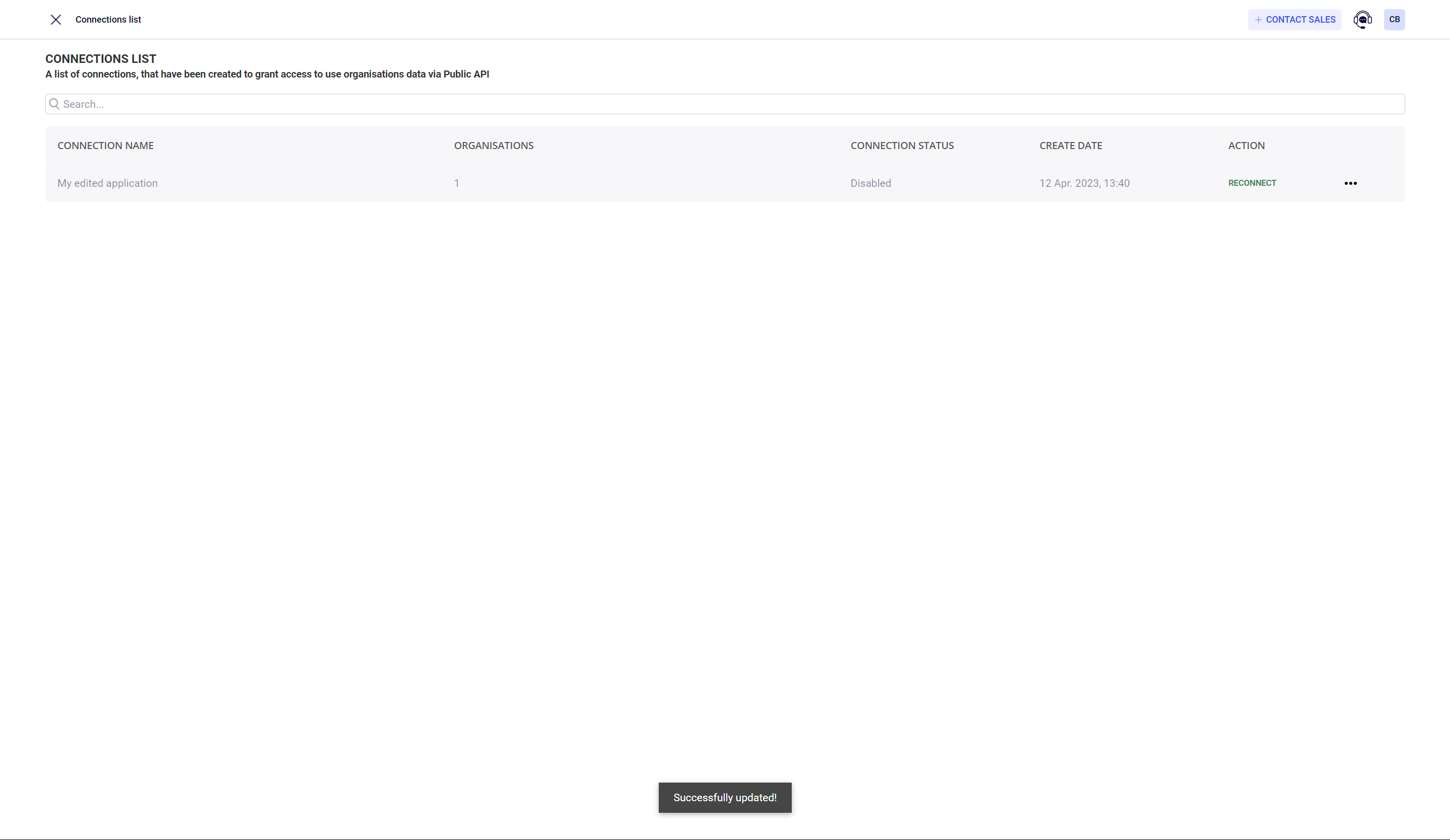Click the Disabled connection status cell

[x=871, y=183]
